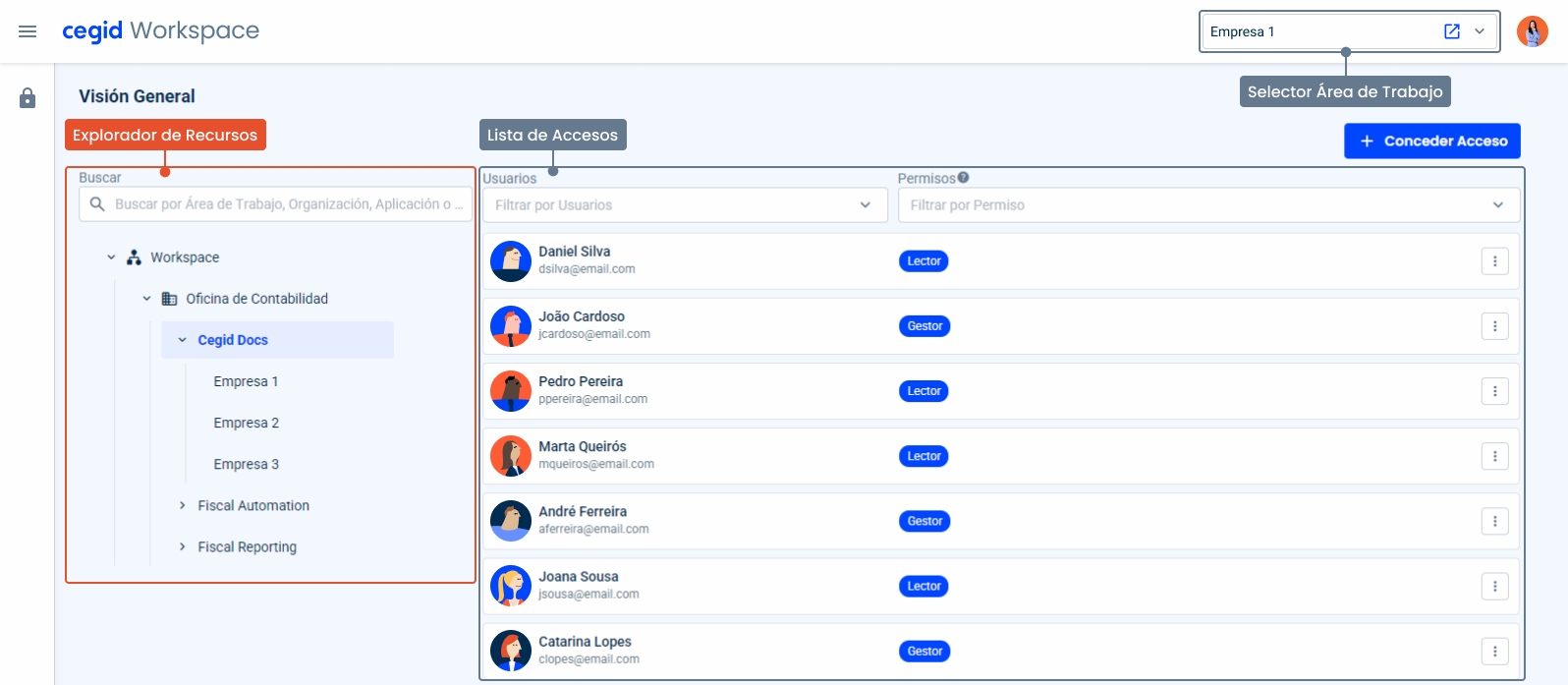Click the Conceder Acceso button
Viewport: 1568px width, 685px height.
pyautogui.click(x=1431, y=141)
